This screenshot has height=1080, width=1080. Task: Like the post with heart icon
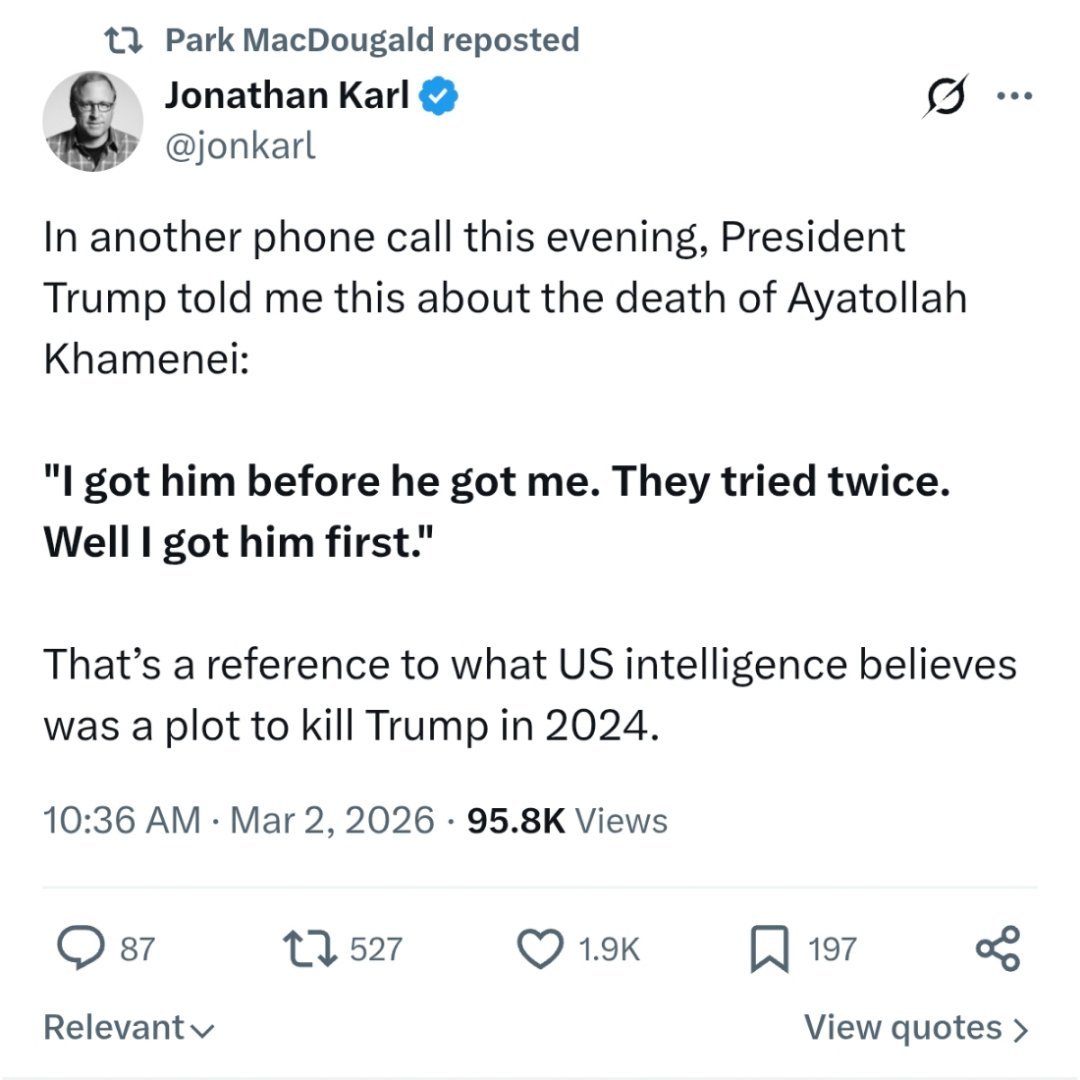click(x=542, y=948)
